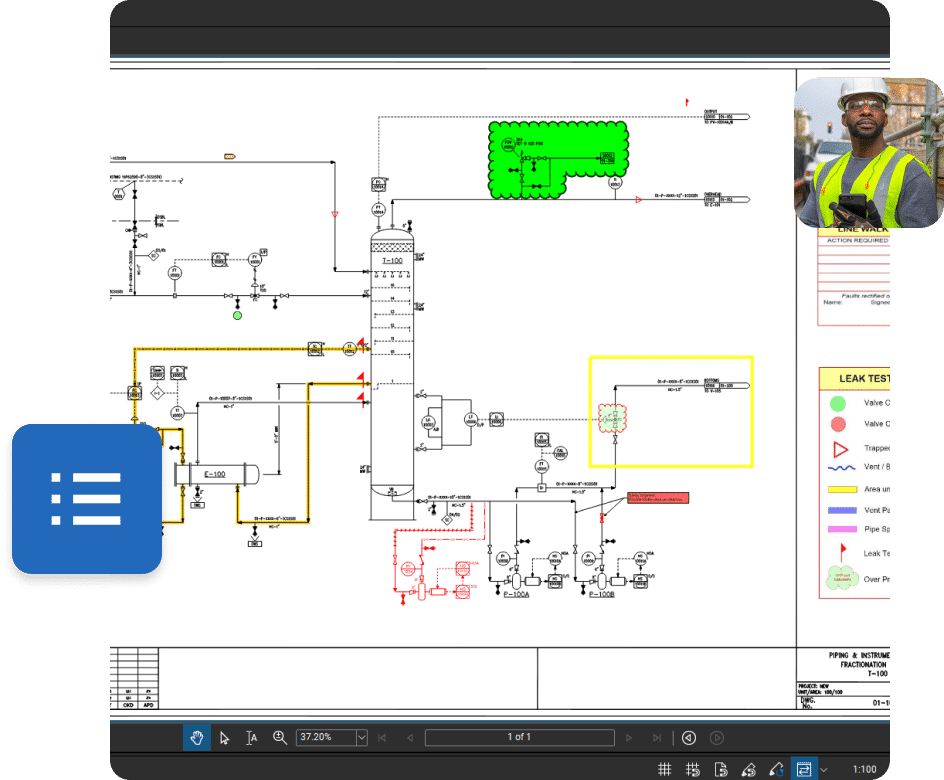Go to the next page
Image resolution: width=944 pixels, height=780 pixels.
(x=629, y=738)
